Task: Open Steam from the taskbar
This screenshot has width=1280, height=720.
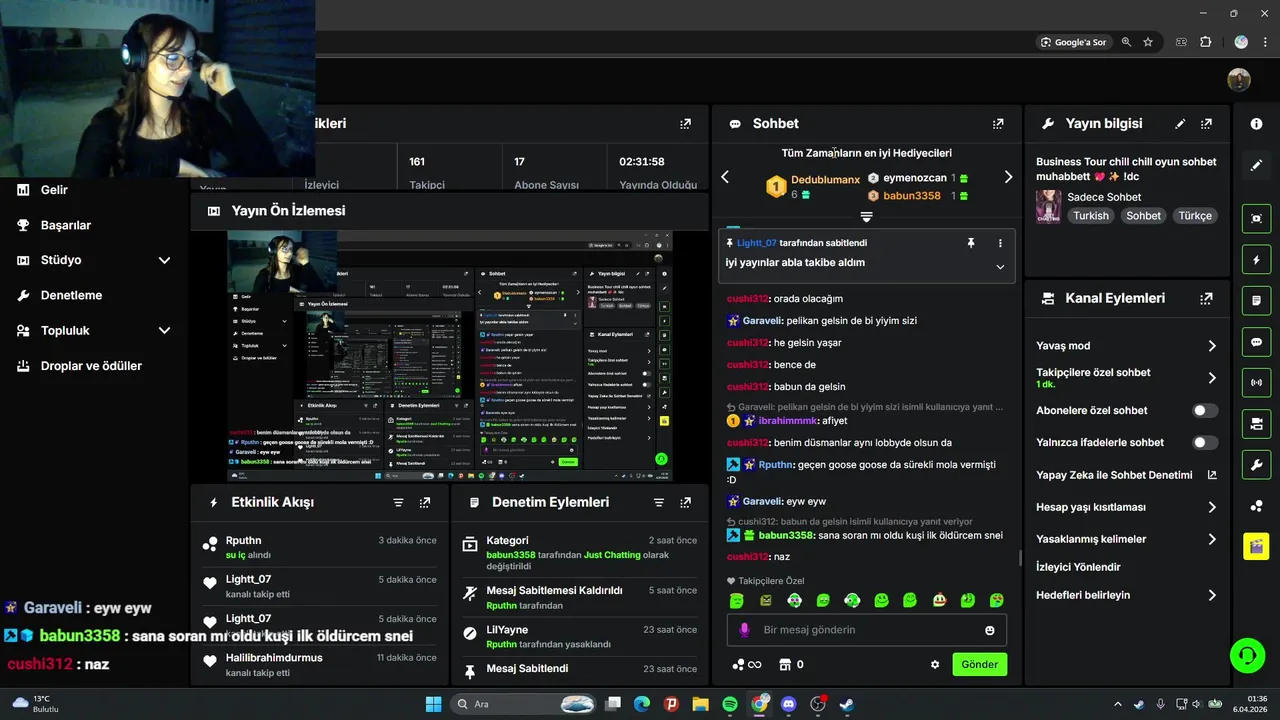Action: click(846, 704)
